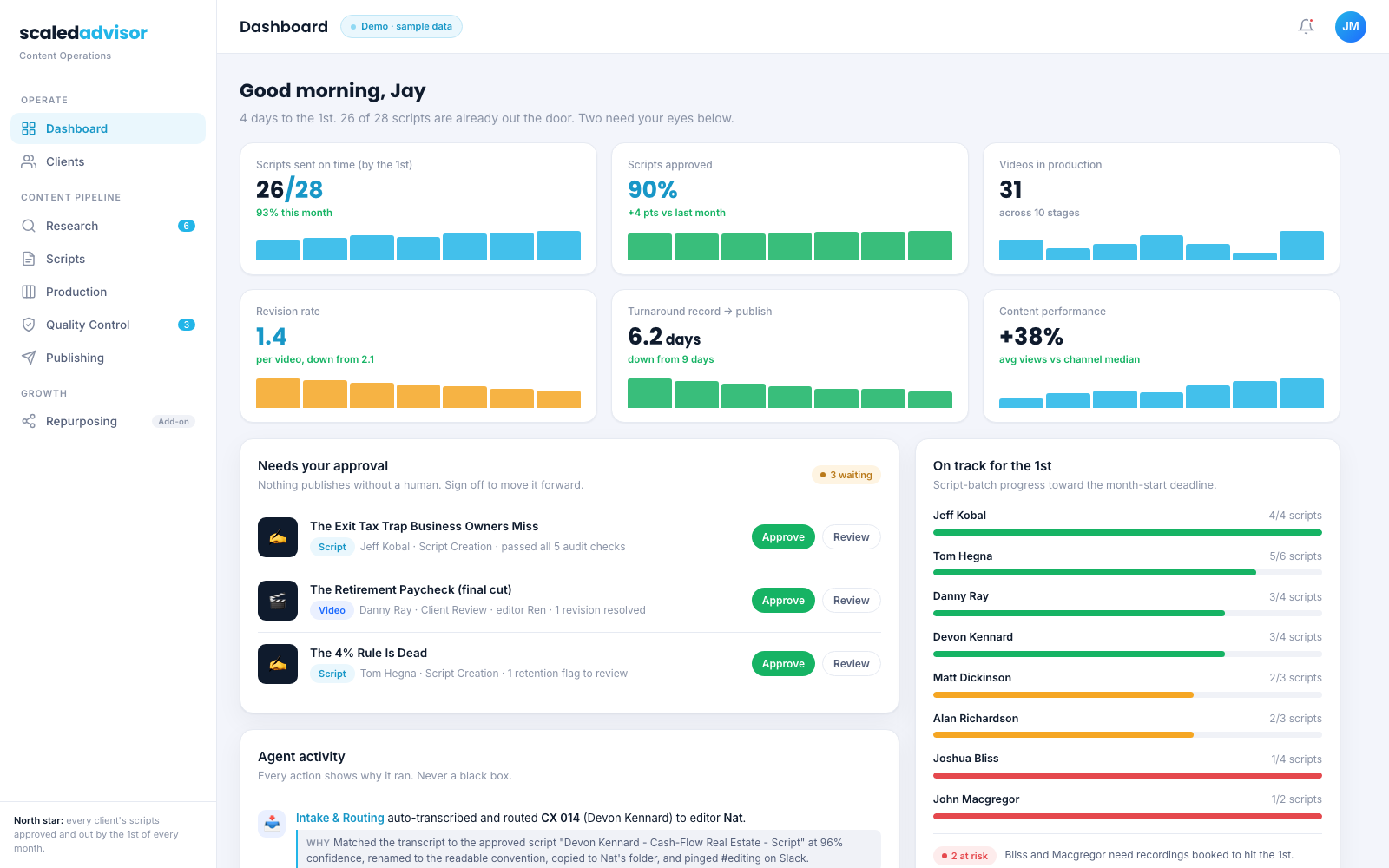
Task: Follow the Intake & Routing link
Action: point(339,818)
